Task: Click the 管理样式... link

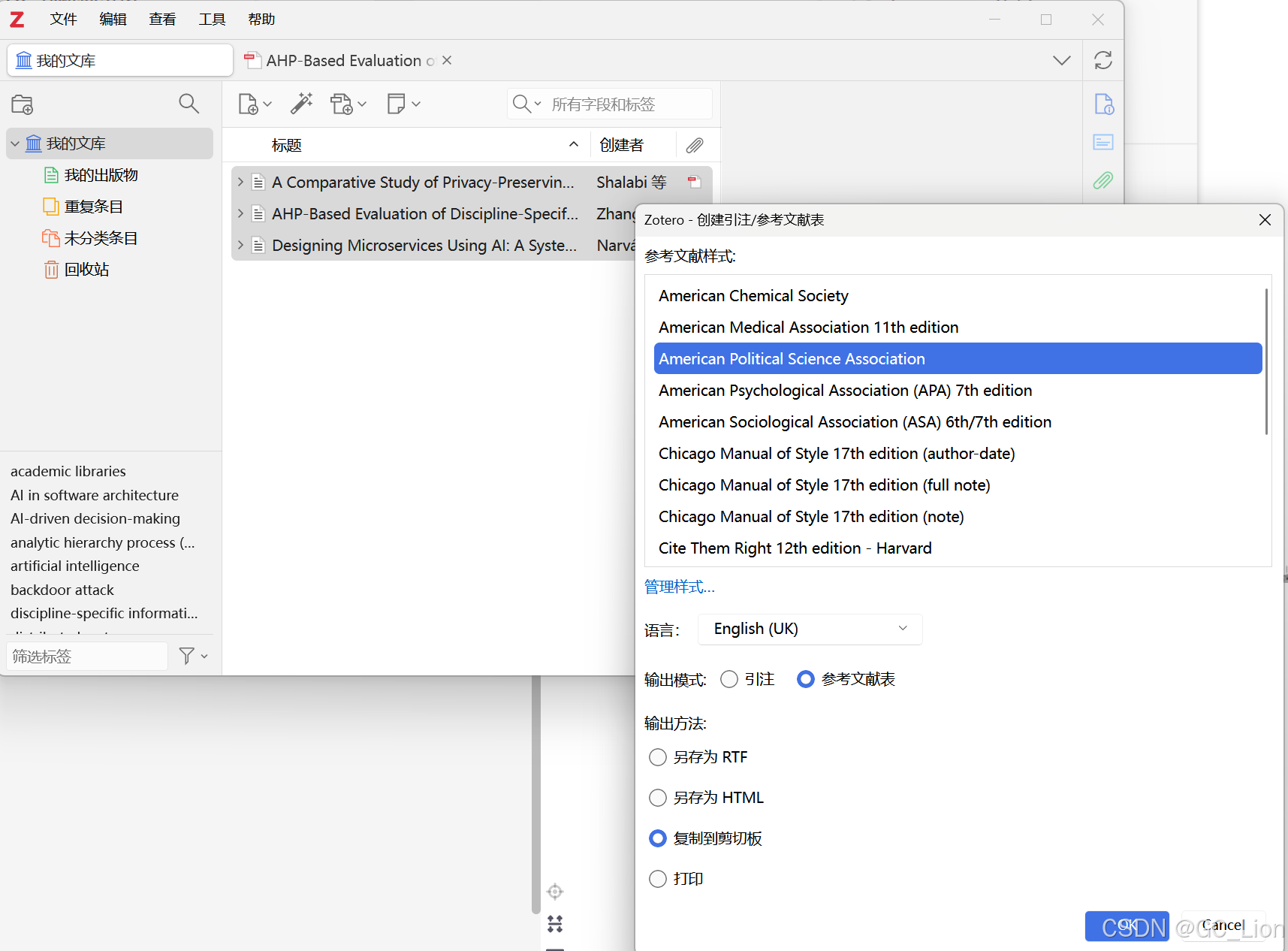Action: pyautogui.click(x=680, y=587)
